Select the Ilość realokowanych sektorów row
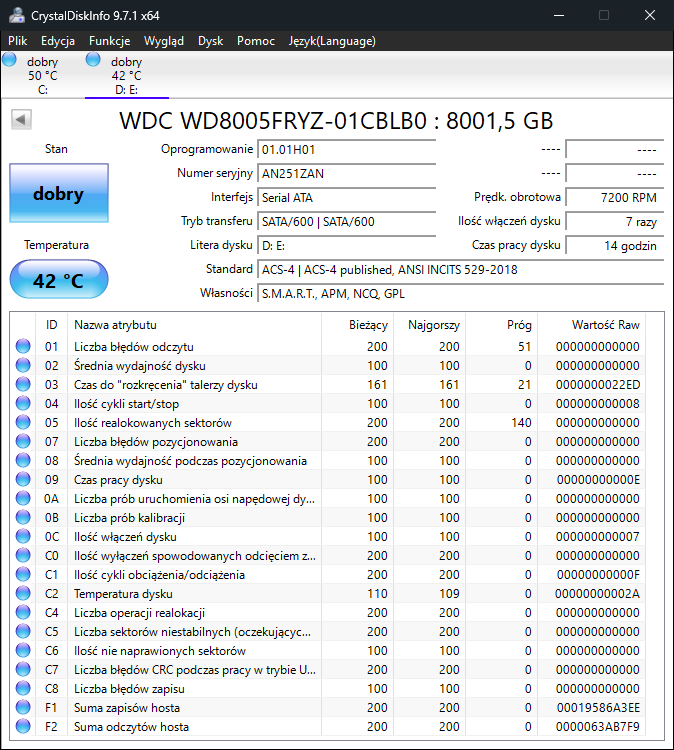 coord(328,422)
